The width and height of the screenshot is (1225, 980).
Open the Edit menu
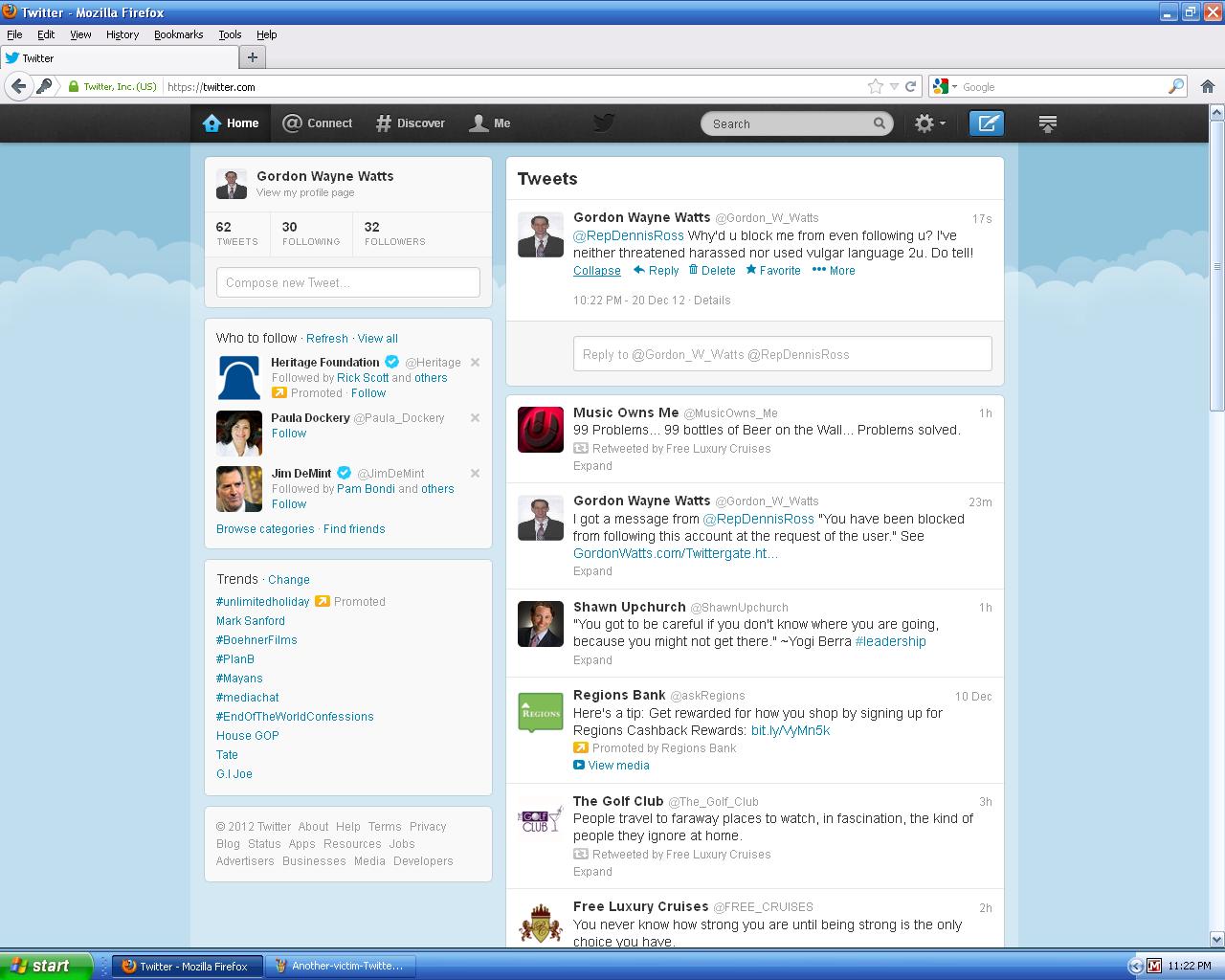pos(46,34)
